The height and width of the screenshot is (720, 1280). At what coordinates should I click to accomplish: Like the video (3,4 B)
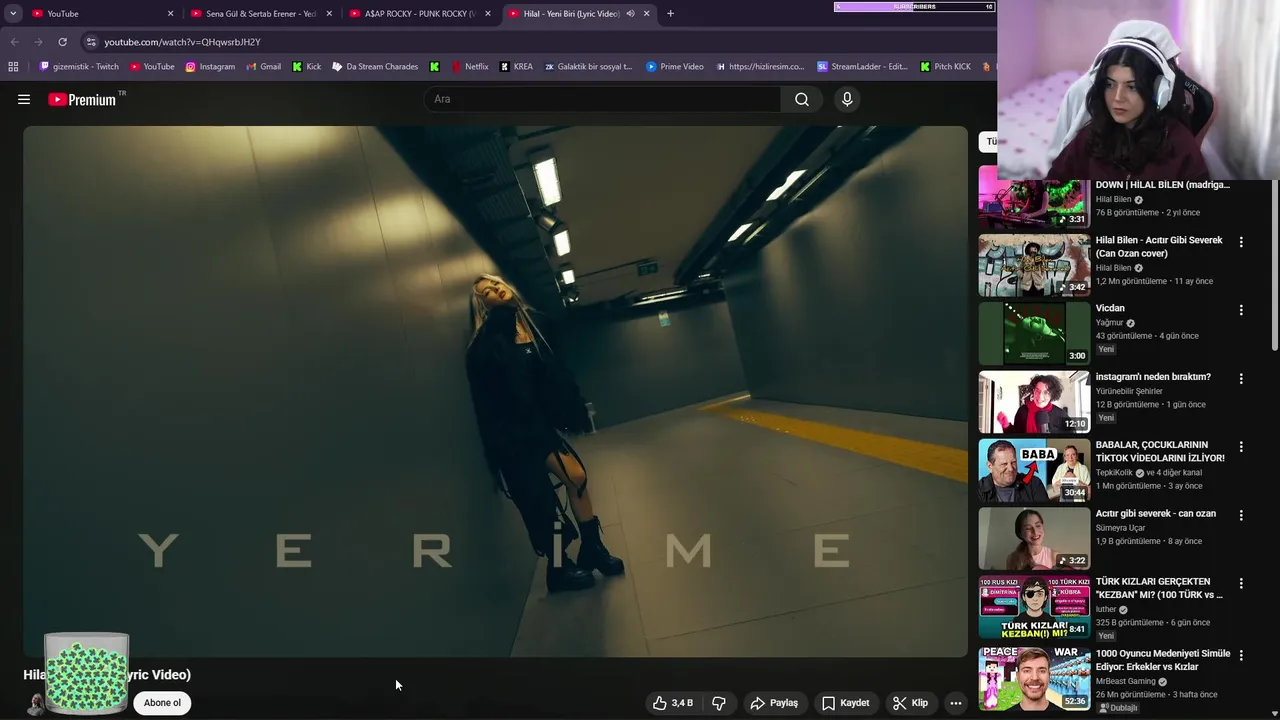click(673, 703)
